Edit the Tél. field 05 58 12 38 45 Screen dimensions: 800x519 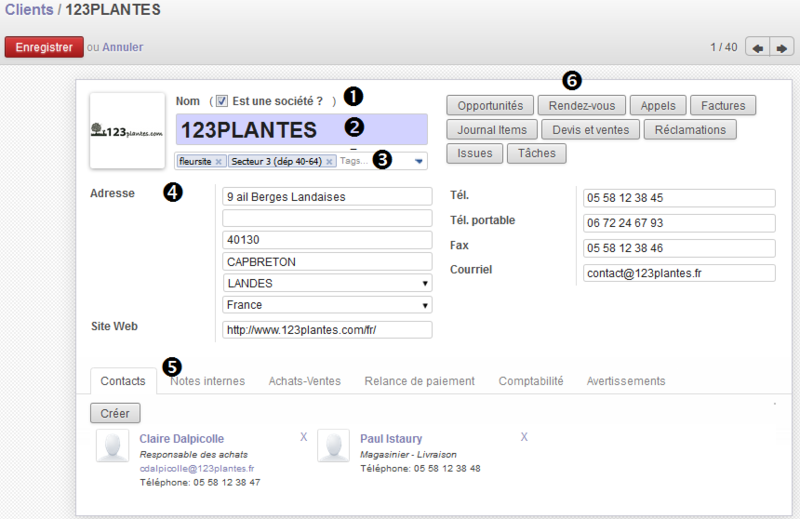679,198
